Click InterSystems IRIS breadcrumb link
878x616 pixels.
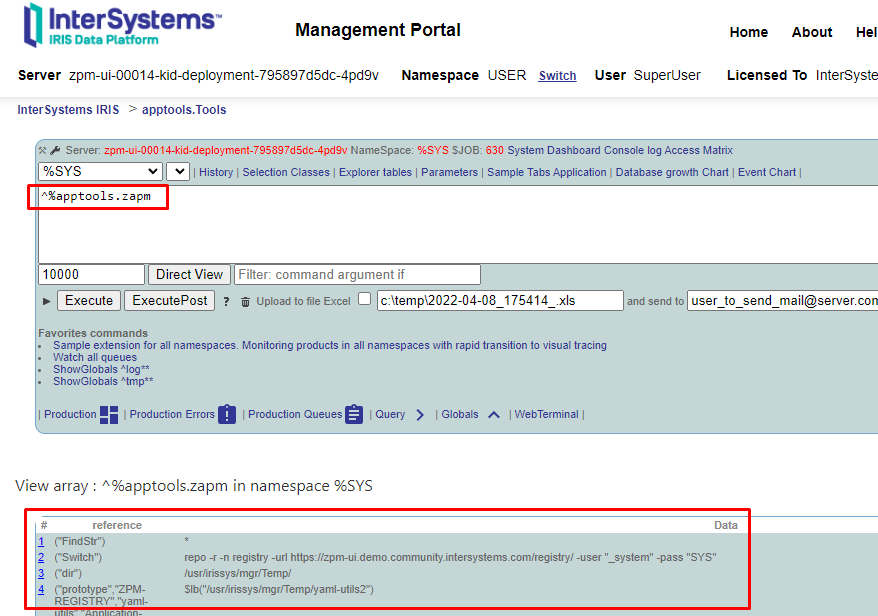[68, 110]
